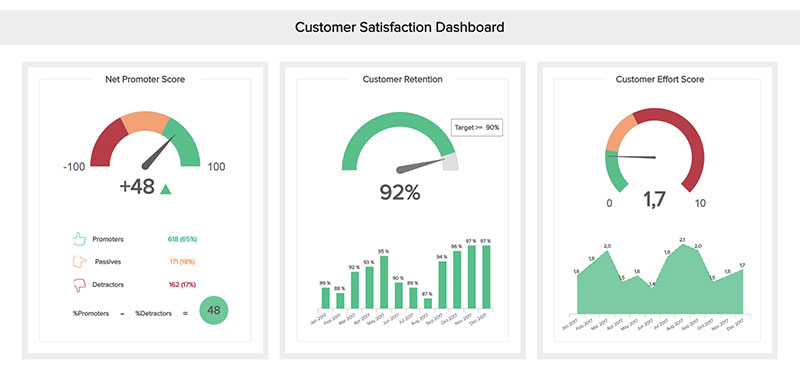Click the Customer Satisfaction Dashboard title
This screenshot has height=371, width=800.
click(399, 27)
